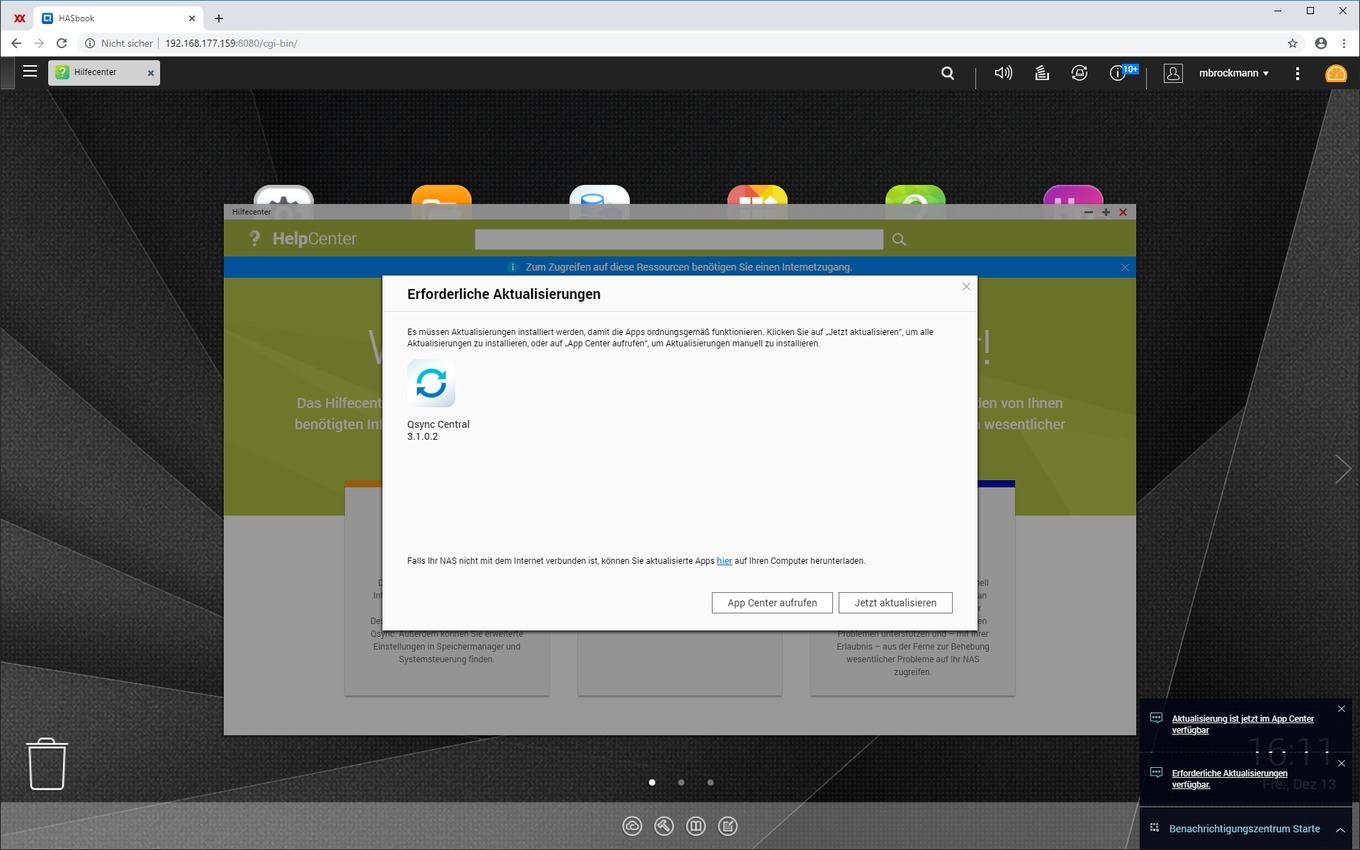The width and height of the screenshot is (1360, 850).
Task: Select the second desktop page dot
Action: (x=681, y=782)
